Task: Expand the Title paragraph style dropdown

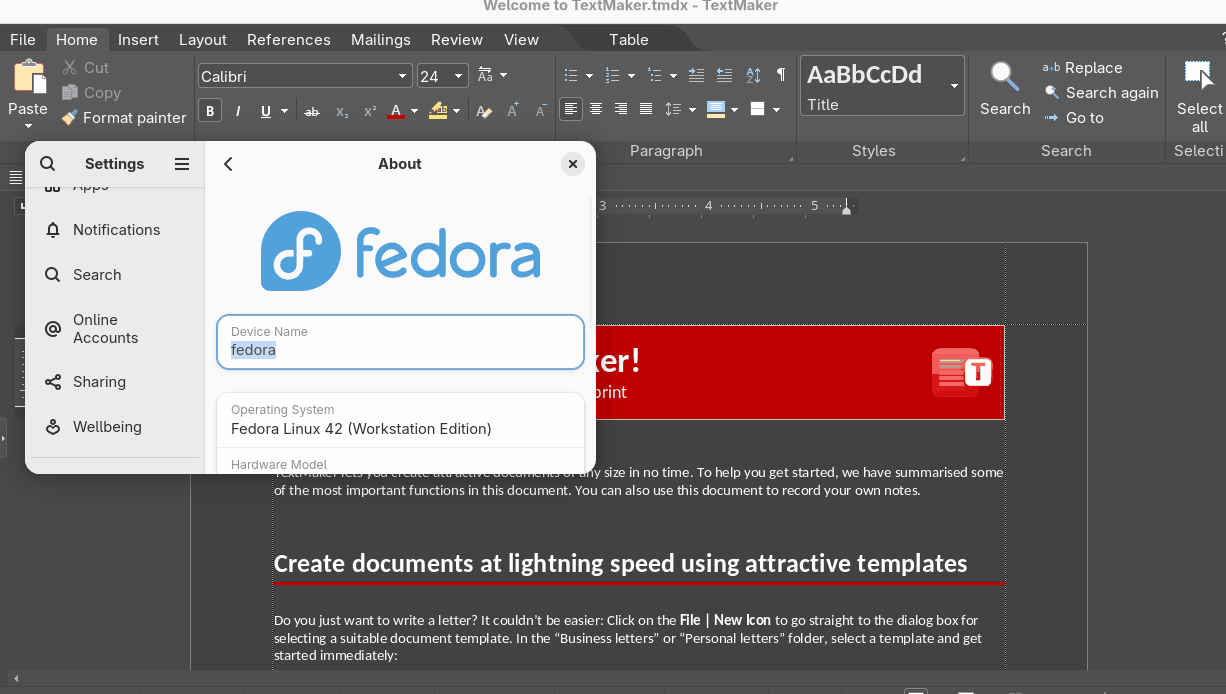Action: coord(954,86)
